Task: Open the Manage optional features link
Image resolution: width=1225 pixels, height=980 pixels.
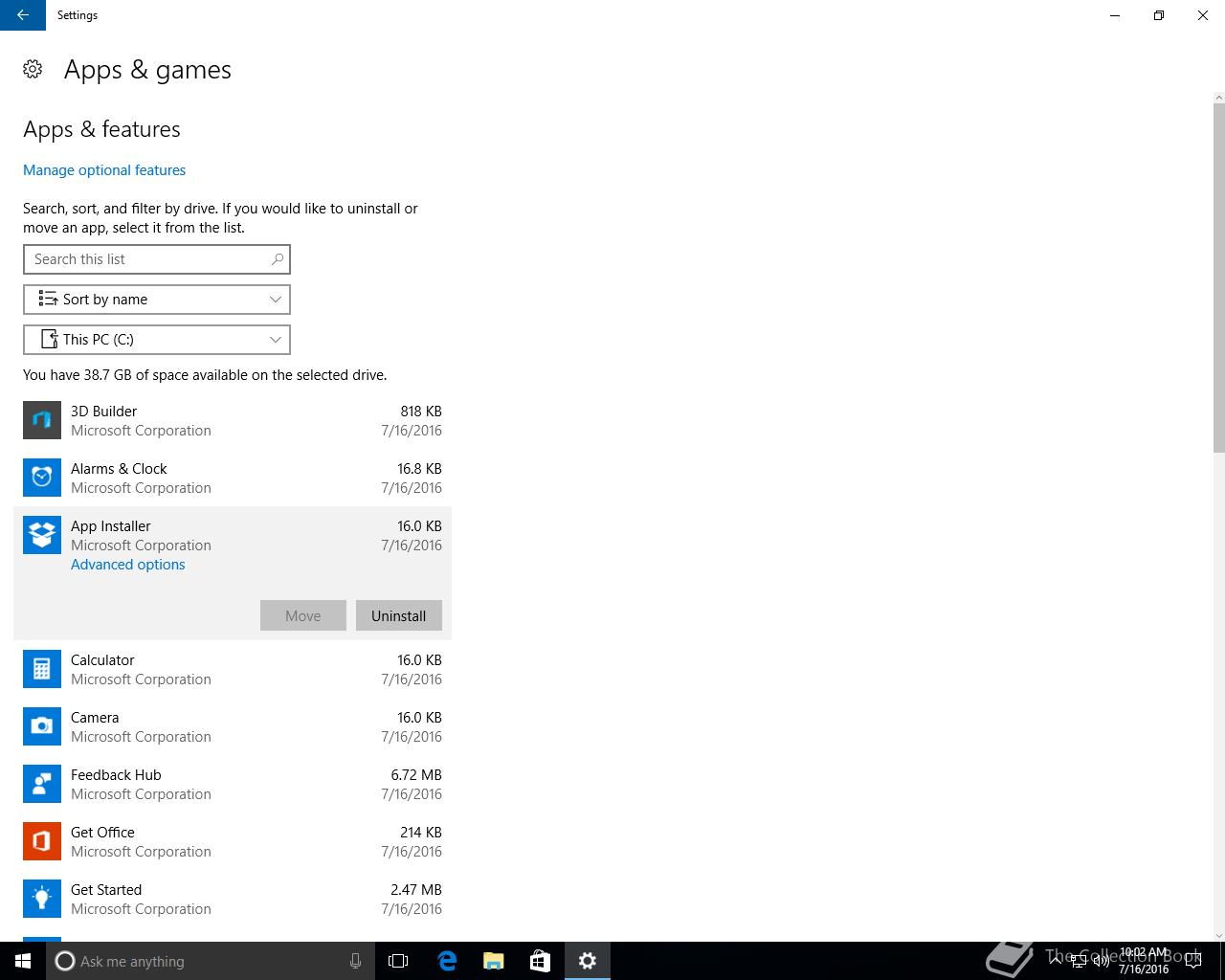Action: (104, 170)
